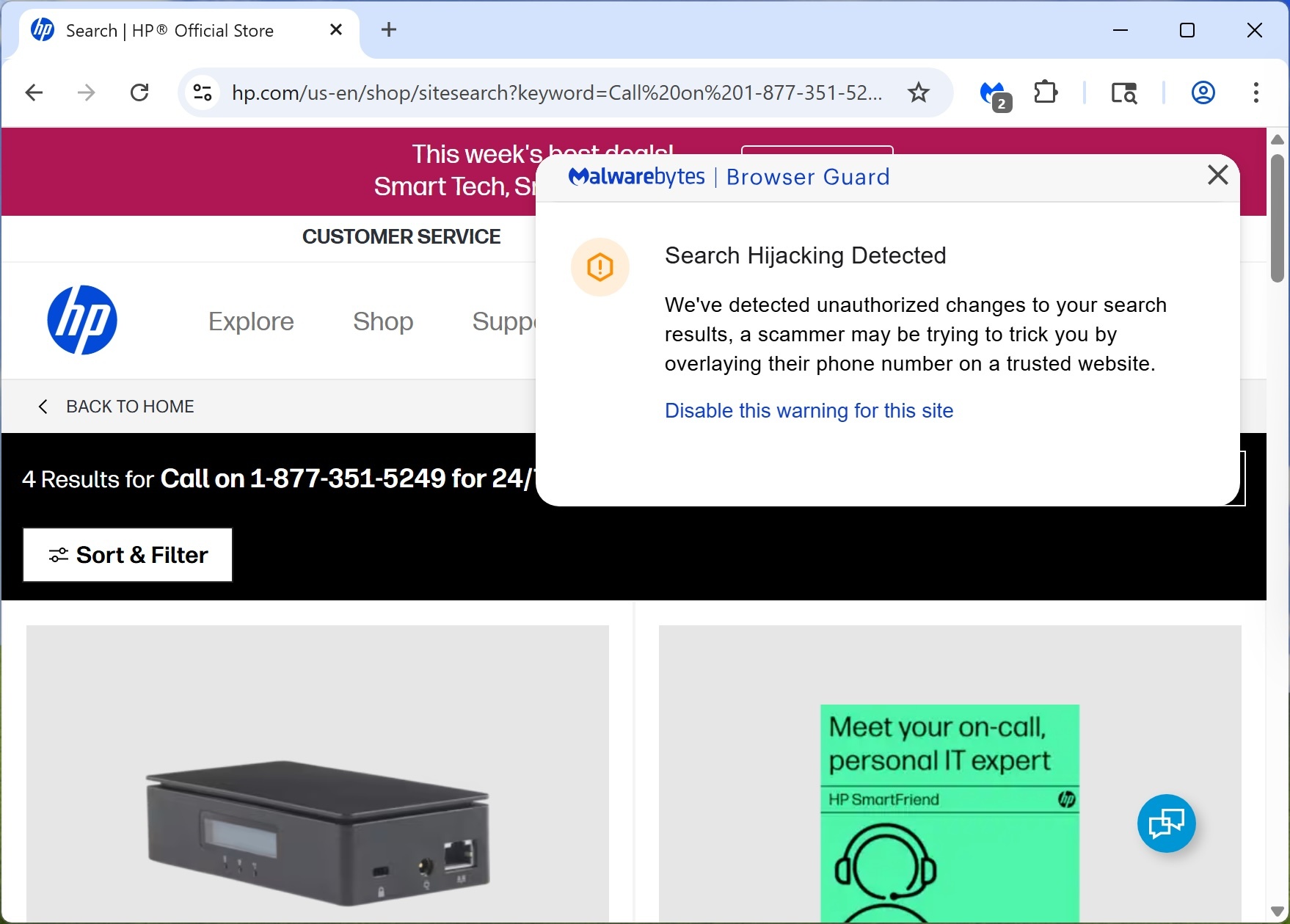View site information icon in address bar
This screenshot has height=924, width=1290.
coord(203,92)
